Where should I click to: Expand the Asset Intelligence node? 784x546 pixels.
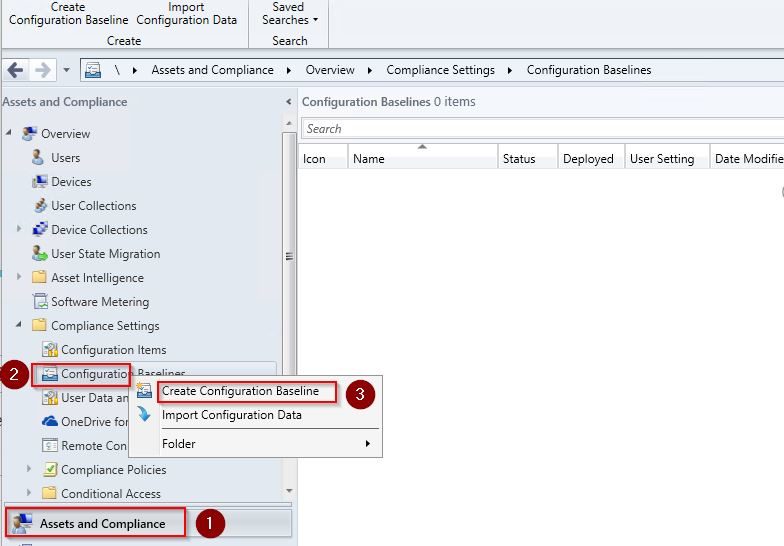19,276
